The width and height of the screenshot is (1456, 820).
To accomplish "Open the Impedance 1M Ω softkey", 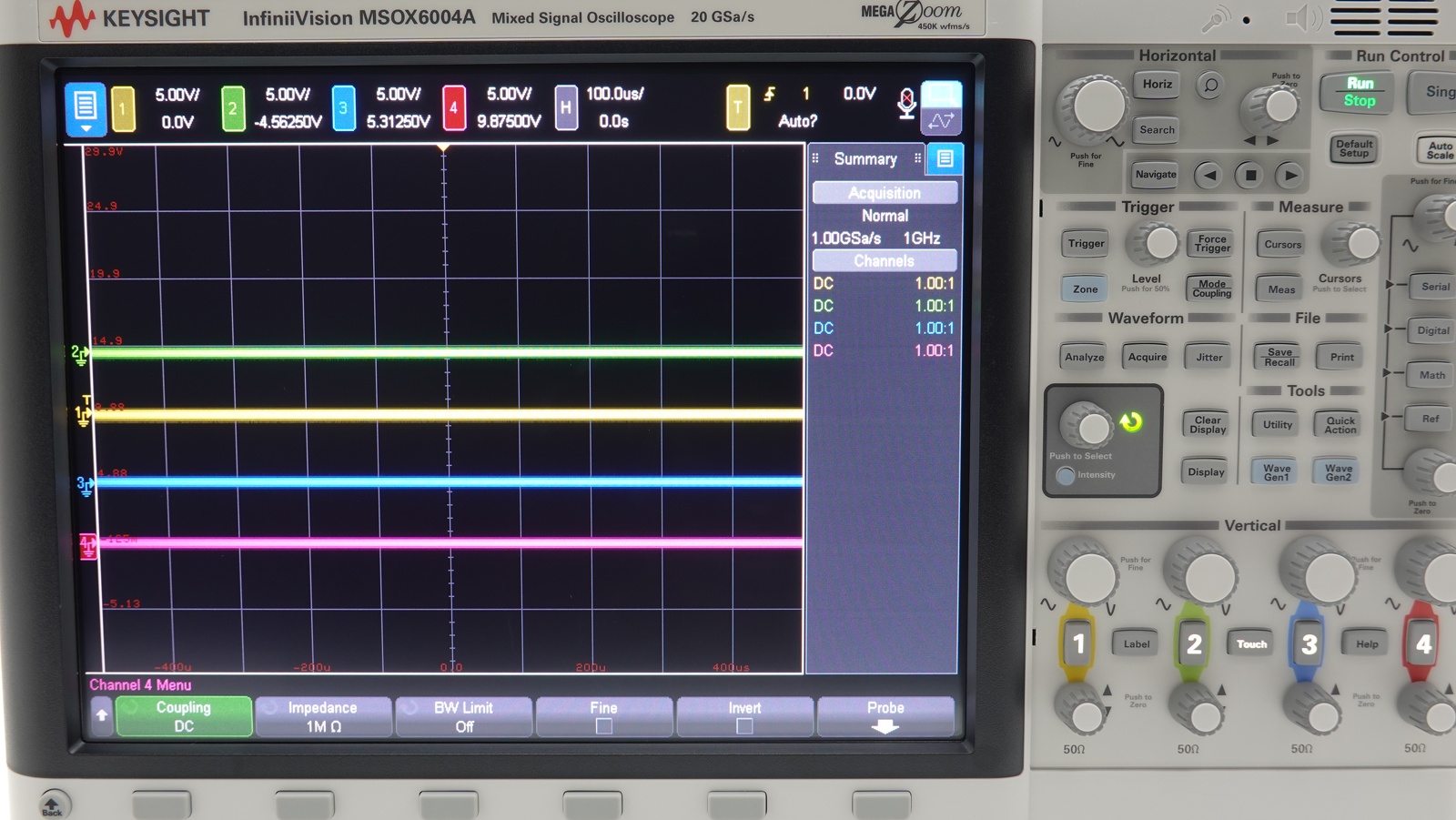I will click(x=323, y=716).
